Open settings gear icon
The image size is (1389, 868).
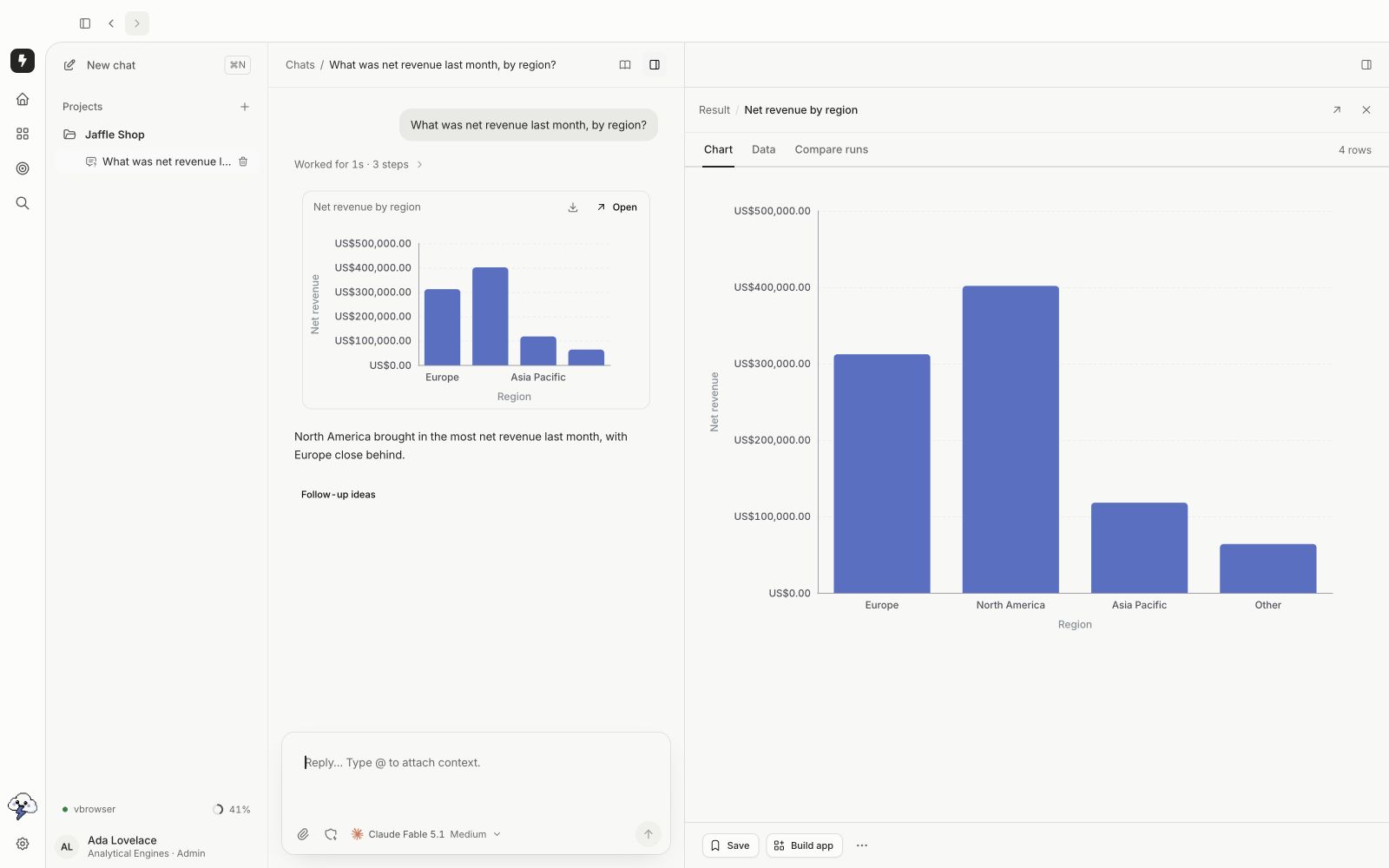(x=23, y=844)
